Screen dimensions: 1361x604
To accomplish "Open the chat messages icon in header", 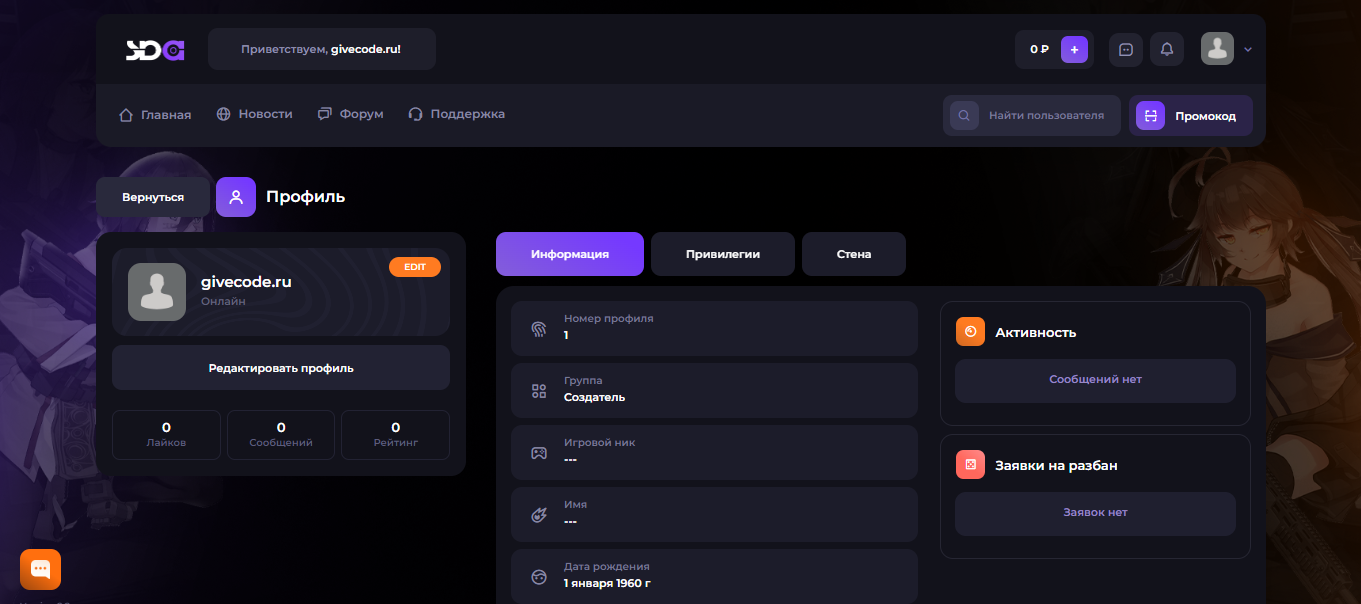I will [1126, 49].
